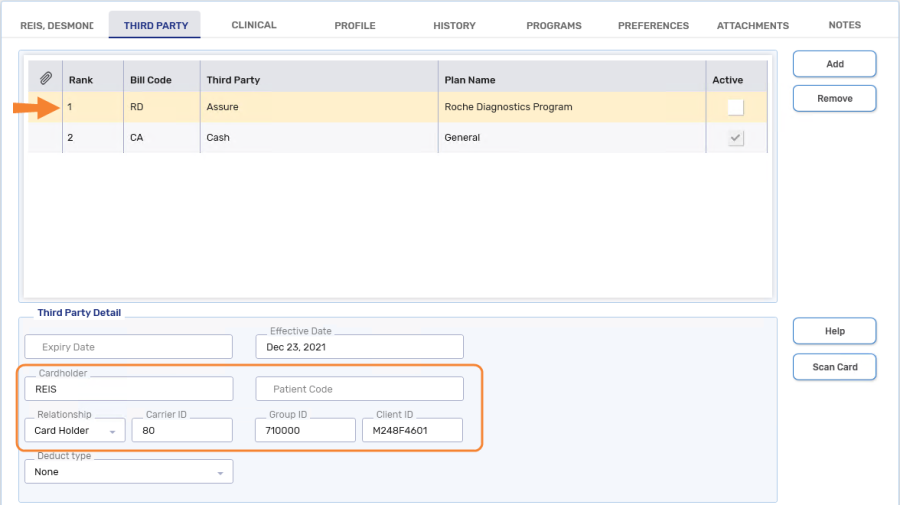Image resolution: width=900 pixels, height=505 pixels.
Task: Go to the History tab
Action: pyautogui.click(x=454, y=25)
